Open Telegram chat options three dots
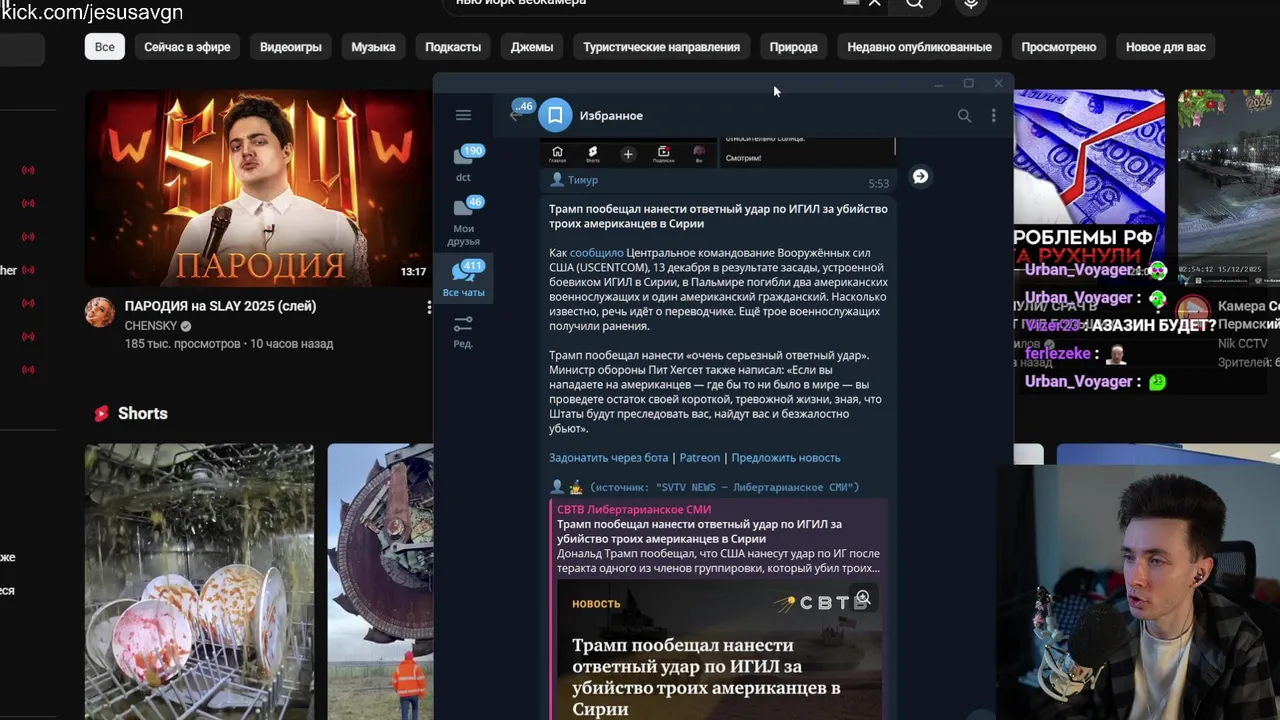Viewport: 1280px width, 720px height. click(993, 116)
